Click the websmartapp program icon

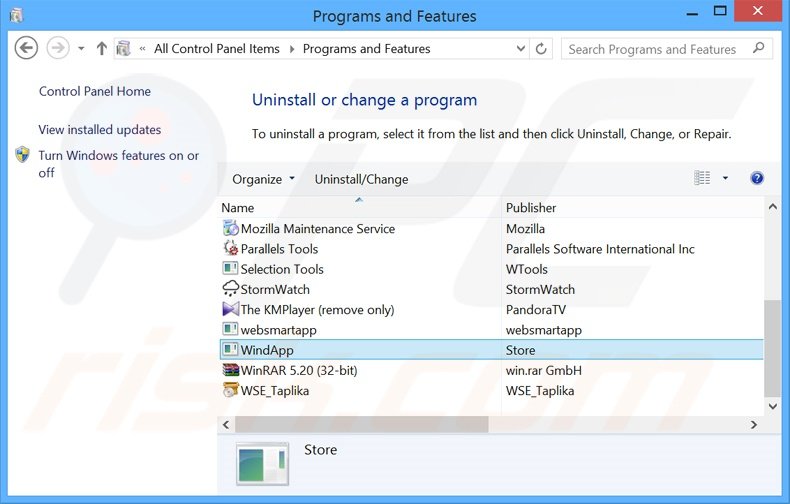point(230,329)
